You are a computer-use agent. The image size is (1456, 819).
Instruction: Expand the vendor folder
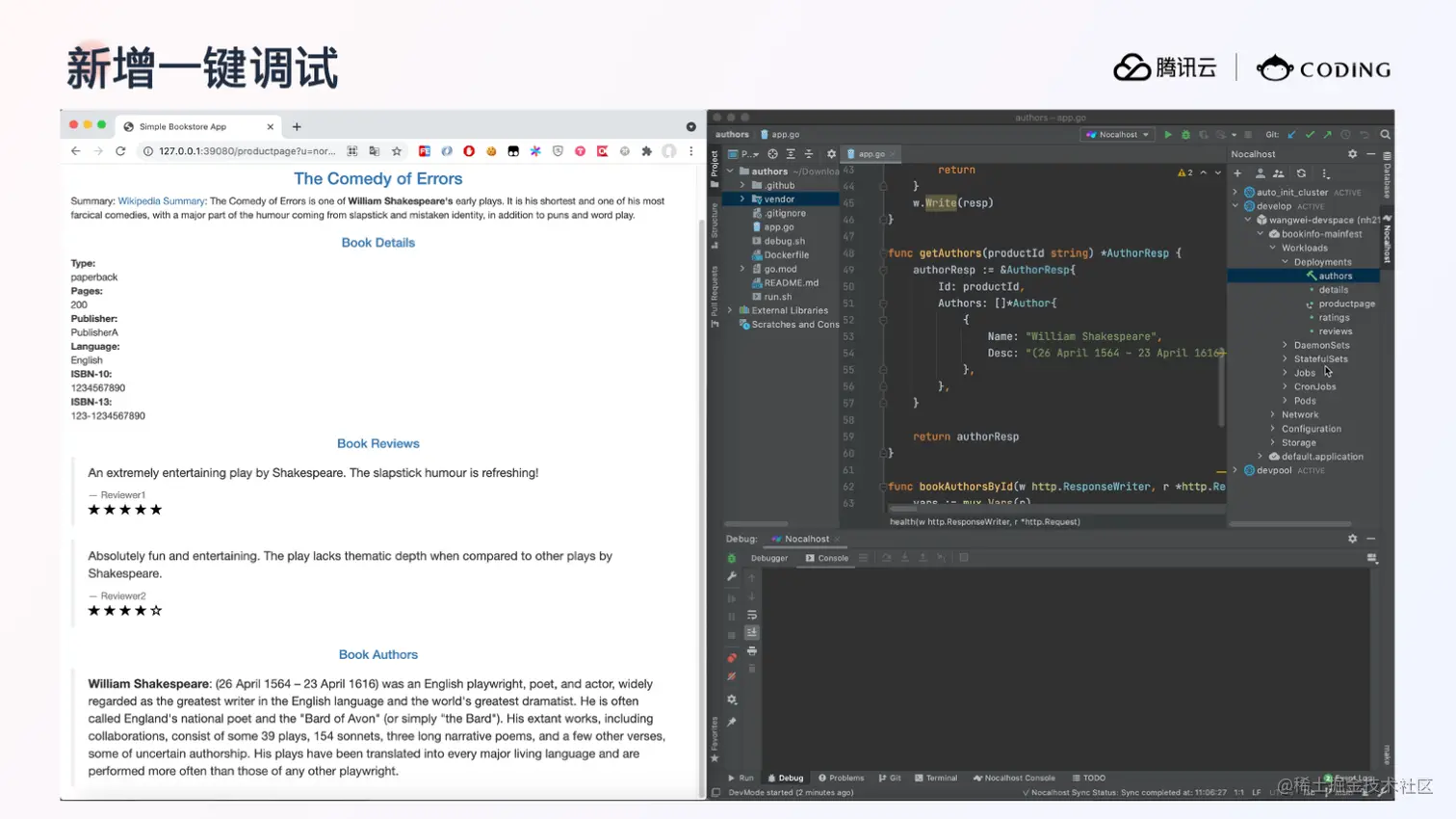pos(742,199)
